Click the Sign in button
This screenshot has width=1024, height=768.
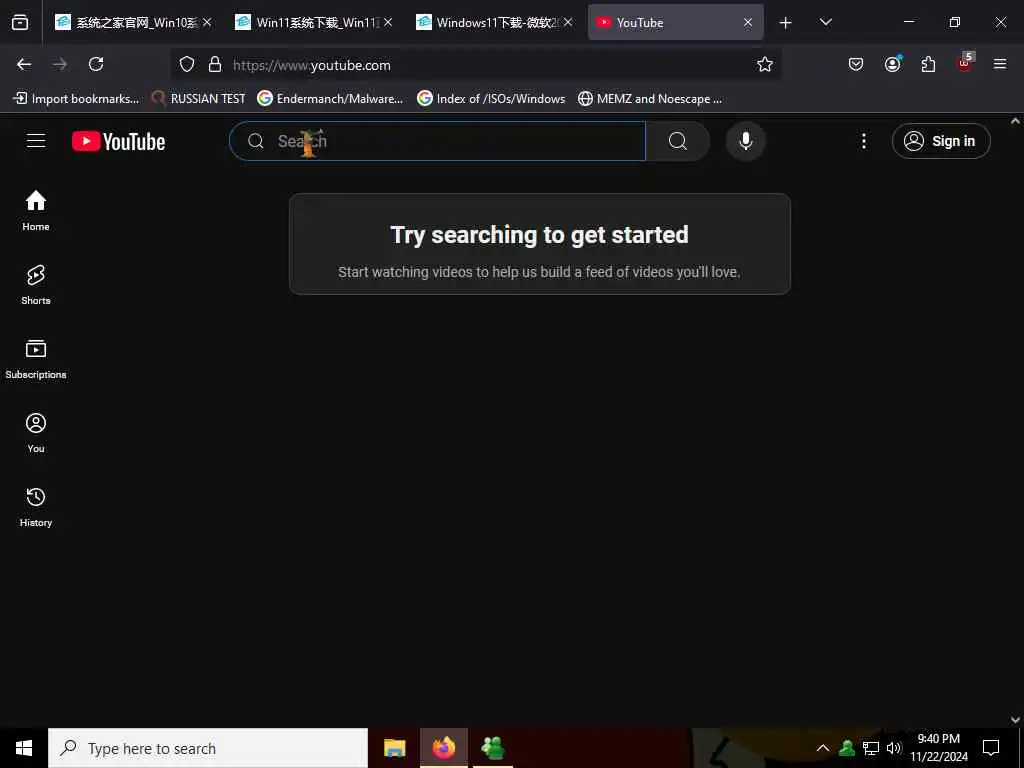point(941,141)
